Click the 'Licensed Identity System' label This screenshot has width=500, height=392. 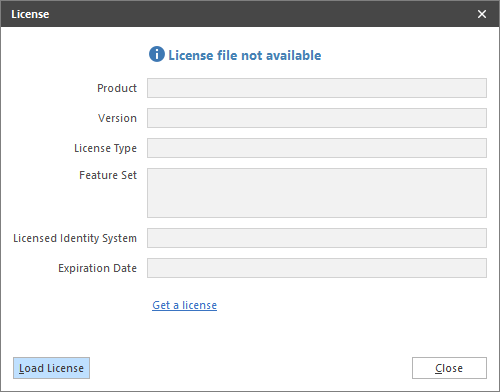click(75, 238)
